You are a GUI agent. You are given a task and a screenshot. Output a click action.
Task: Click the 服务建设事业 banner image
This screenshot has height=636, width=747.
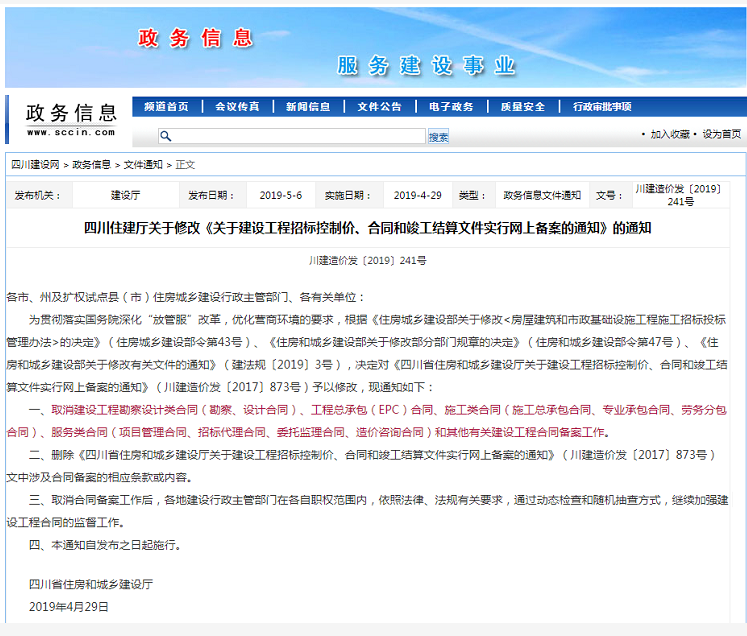(x=427, y=66)
